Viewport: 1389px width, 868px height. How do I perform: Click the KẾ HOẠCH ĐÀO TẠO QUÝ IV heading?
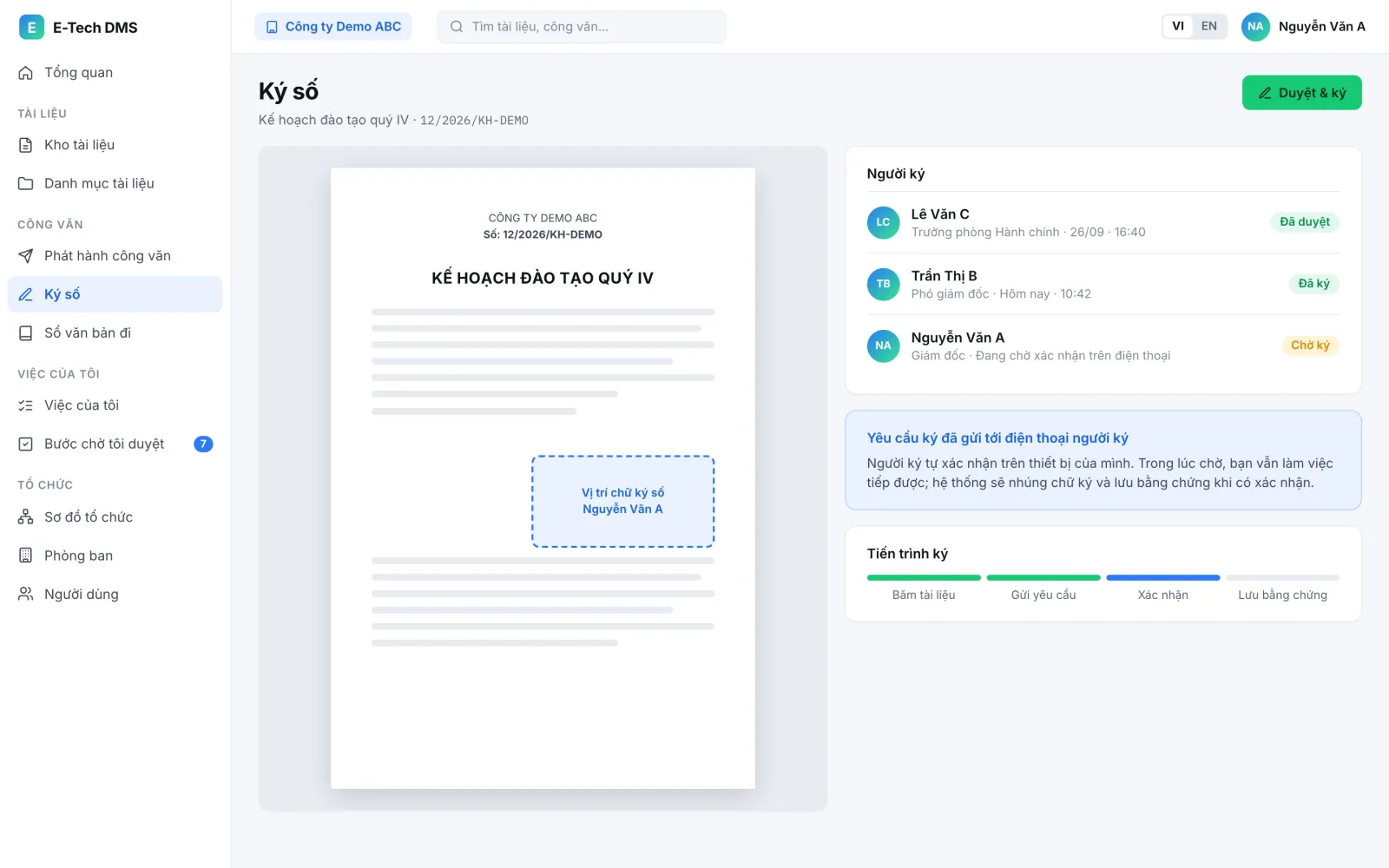pos(543,279)
